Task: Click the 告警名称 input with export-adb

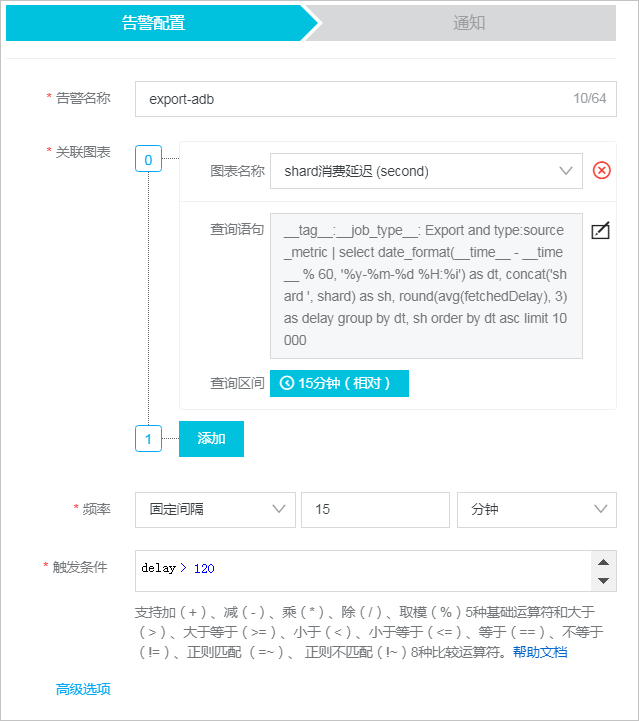Action: click(376, 99)
